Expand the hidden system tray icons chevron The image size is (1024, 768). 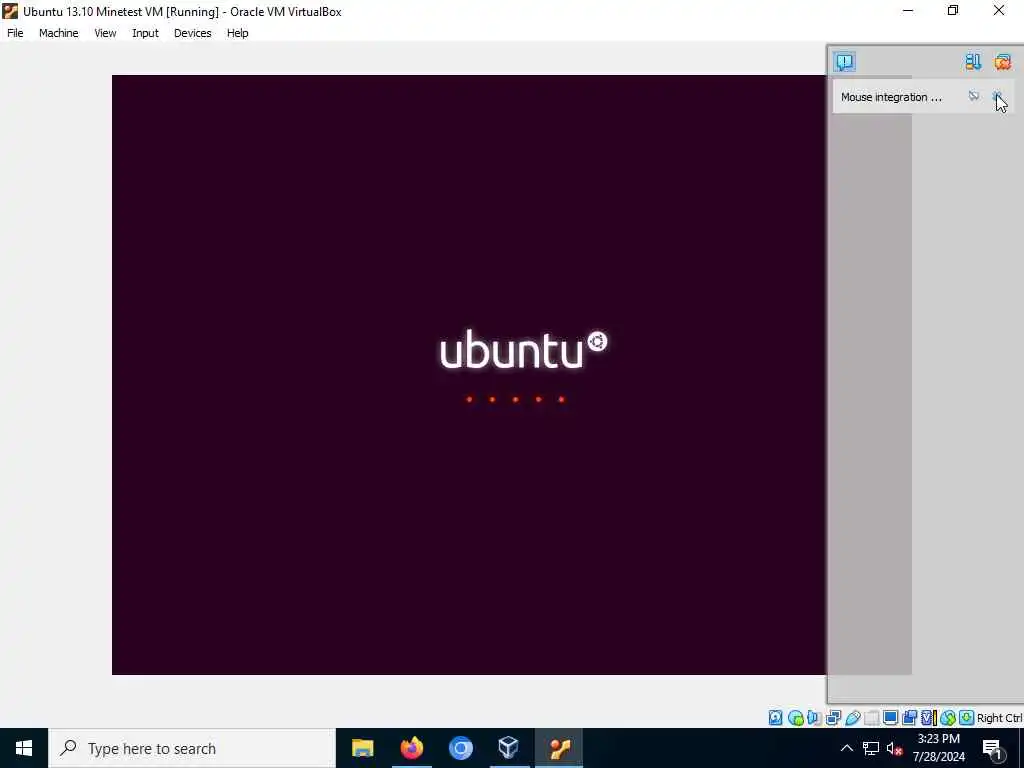pyautogui.click(x=846, y=748)
